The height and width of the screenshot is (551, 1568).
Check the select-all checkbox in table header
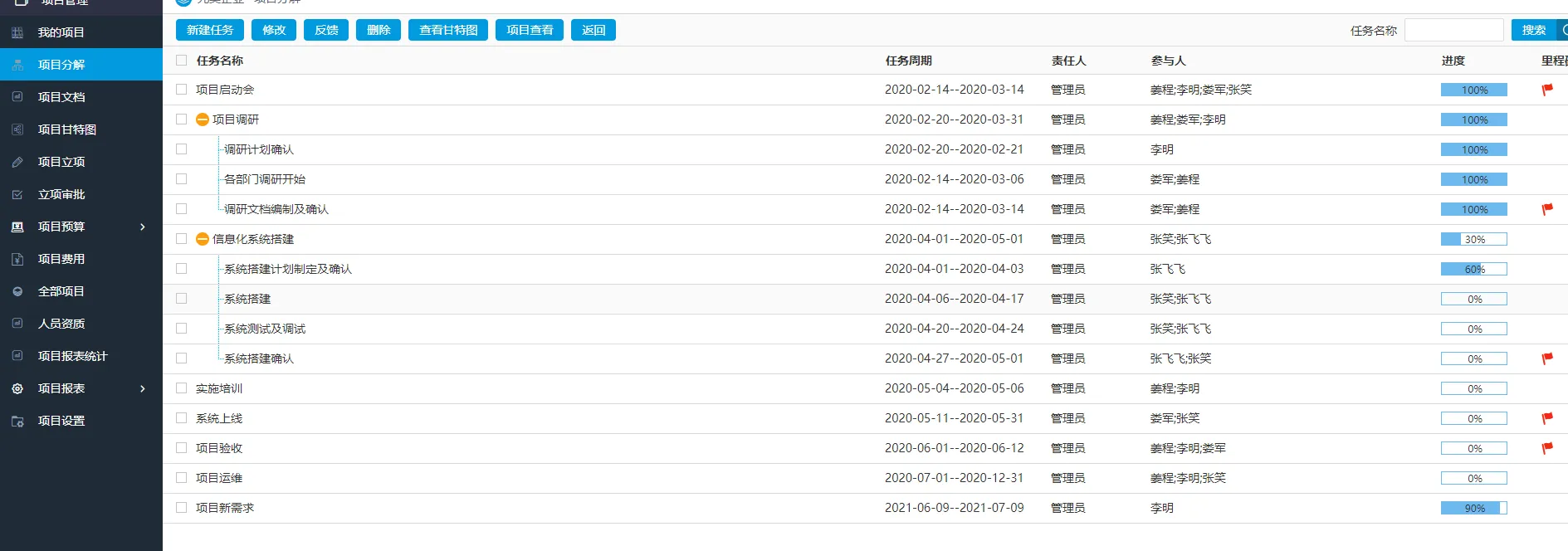click(x=182, y=61)
